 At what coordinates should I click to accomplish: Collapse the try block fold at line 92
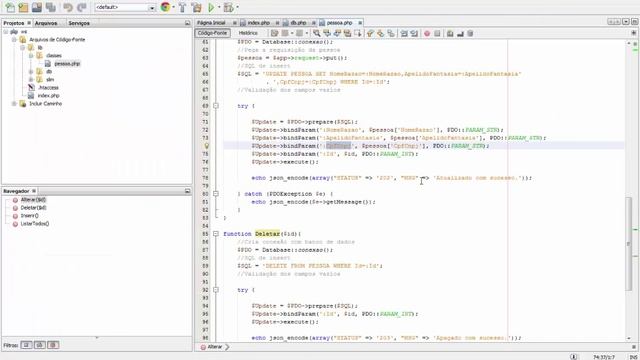click(x=216, y=290)
